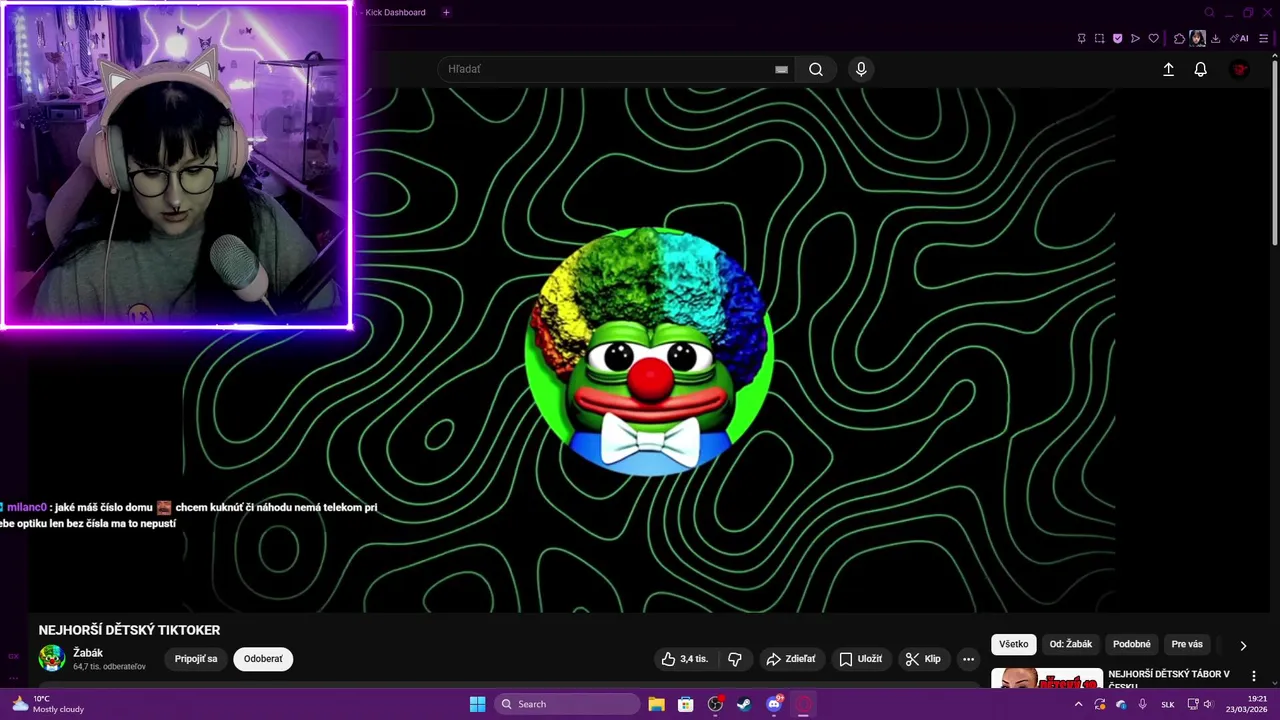1280x720 pixels.
Task: Click the SLK keyboard language indicator
Action: (1167, 704)
